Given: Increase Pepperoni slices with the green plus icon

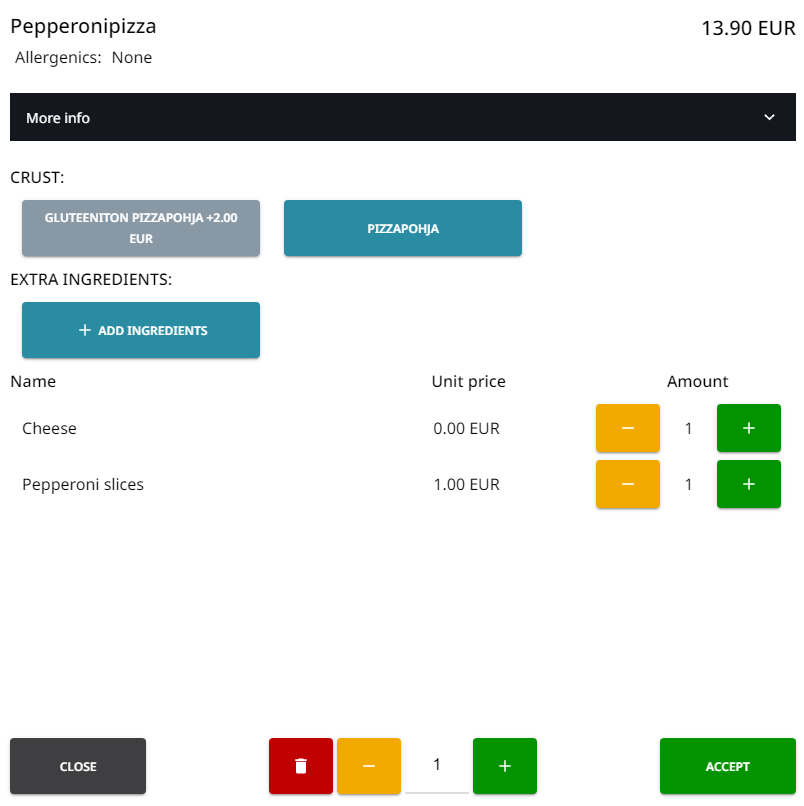Looking at the screenshot, I should pyautogui.click(x=748, y=484).
